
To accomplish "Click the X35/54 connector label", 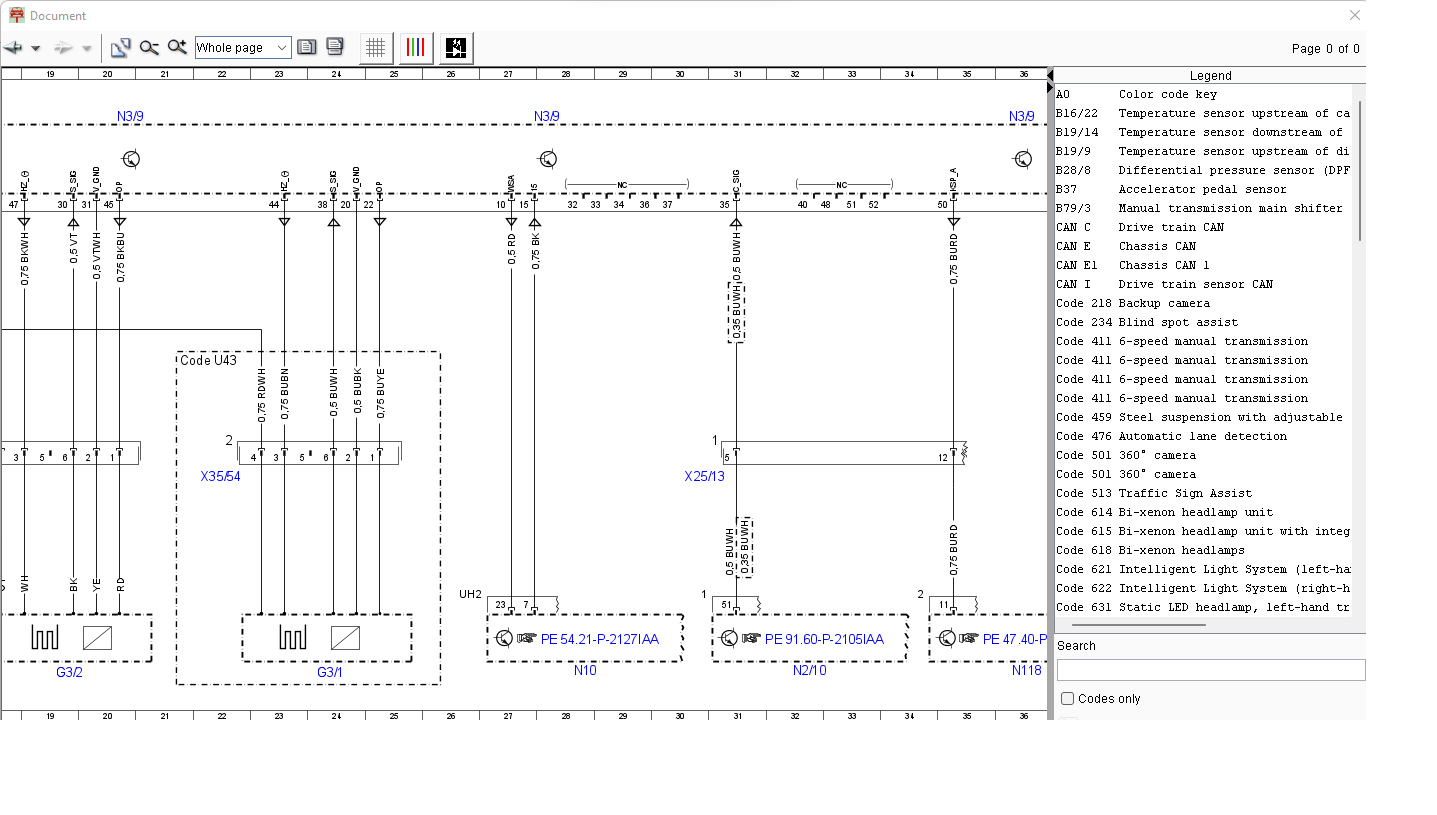I will (220, 477).
